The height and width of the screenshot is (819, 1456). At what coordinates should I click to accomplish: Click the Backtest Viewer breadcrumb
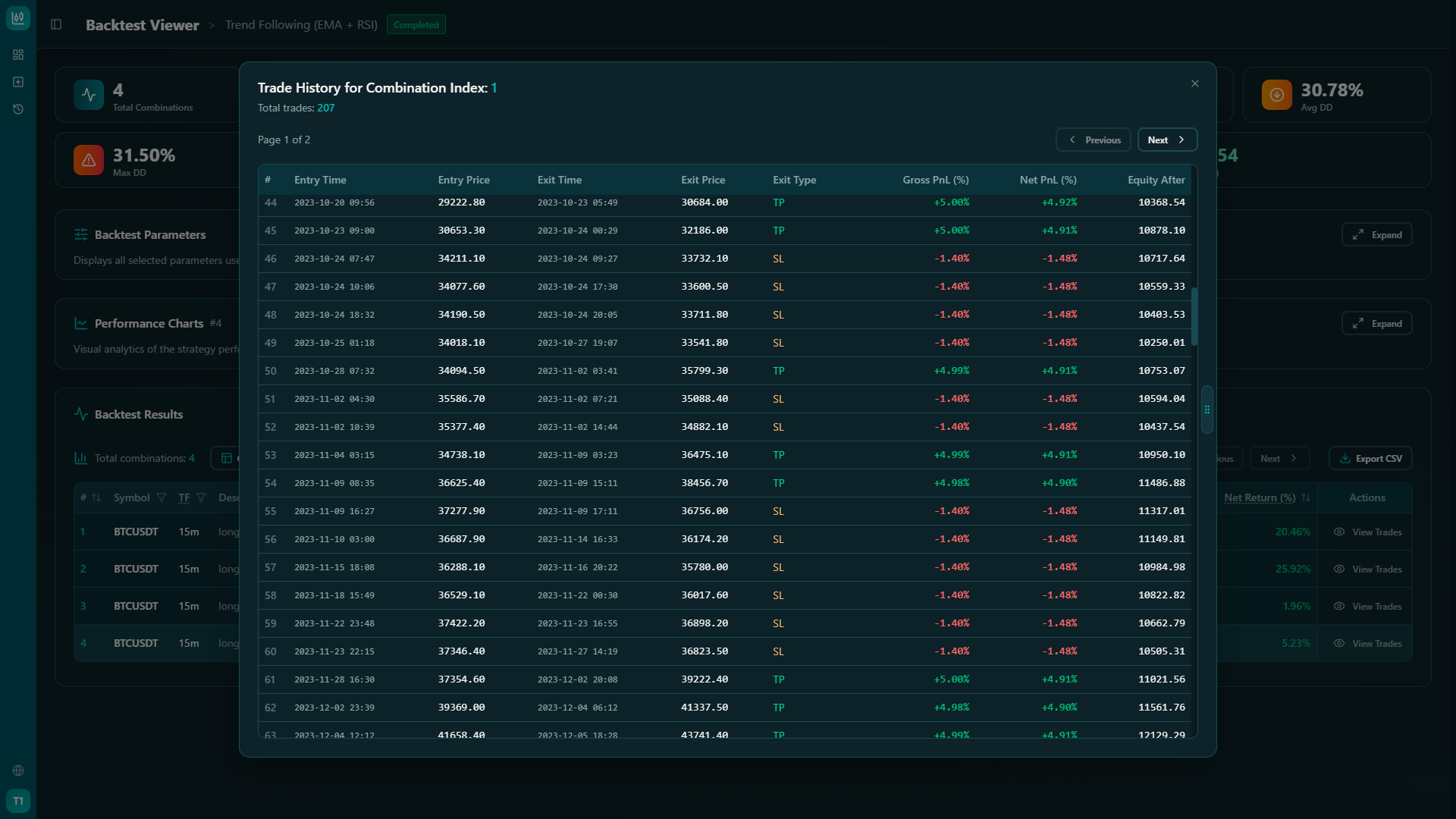pyautogui.click(x=143, y=25)
